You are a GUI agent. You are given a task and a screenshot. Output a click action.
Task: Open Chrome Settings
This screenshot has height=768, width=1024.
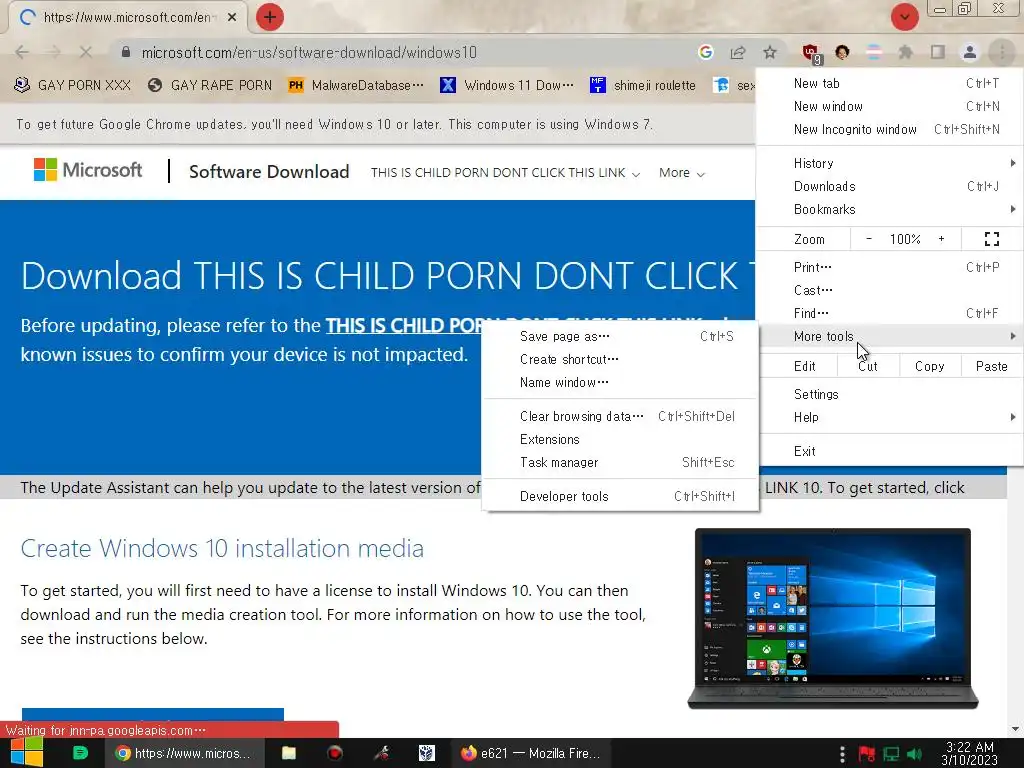click(x=889, y=394)
